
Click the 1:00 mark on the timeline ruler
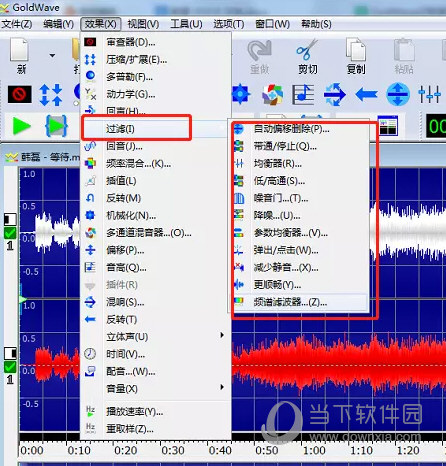[314, 451]
